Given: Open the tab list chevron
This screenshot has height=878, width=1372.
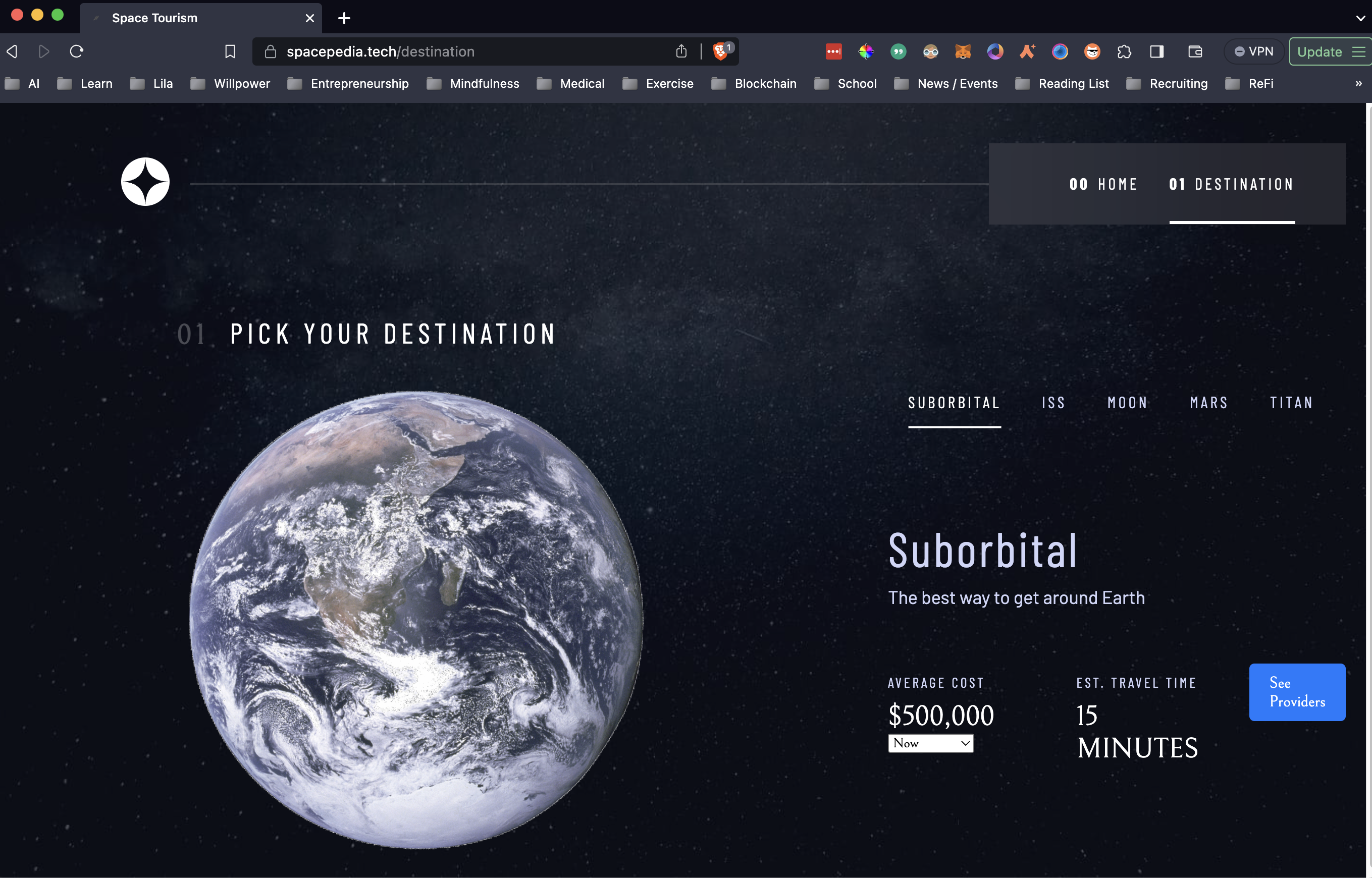Looking at the screenshot, I should point(1360,18).
